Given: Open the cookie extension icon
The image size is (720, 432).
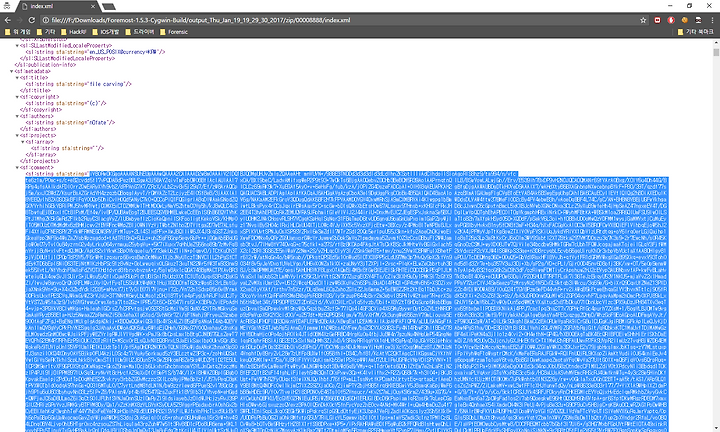Looking at the screenshot, I should pos(685,20).
